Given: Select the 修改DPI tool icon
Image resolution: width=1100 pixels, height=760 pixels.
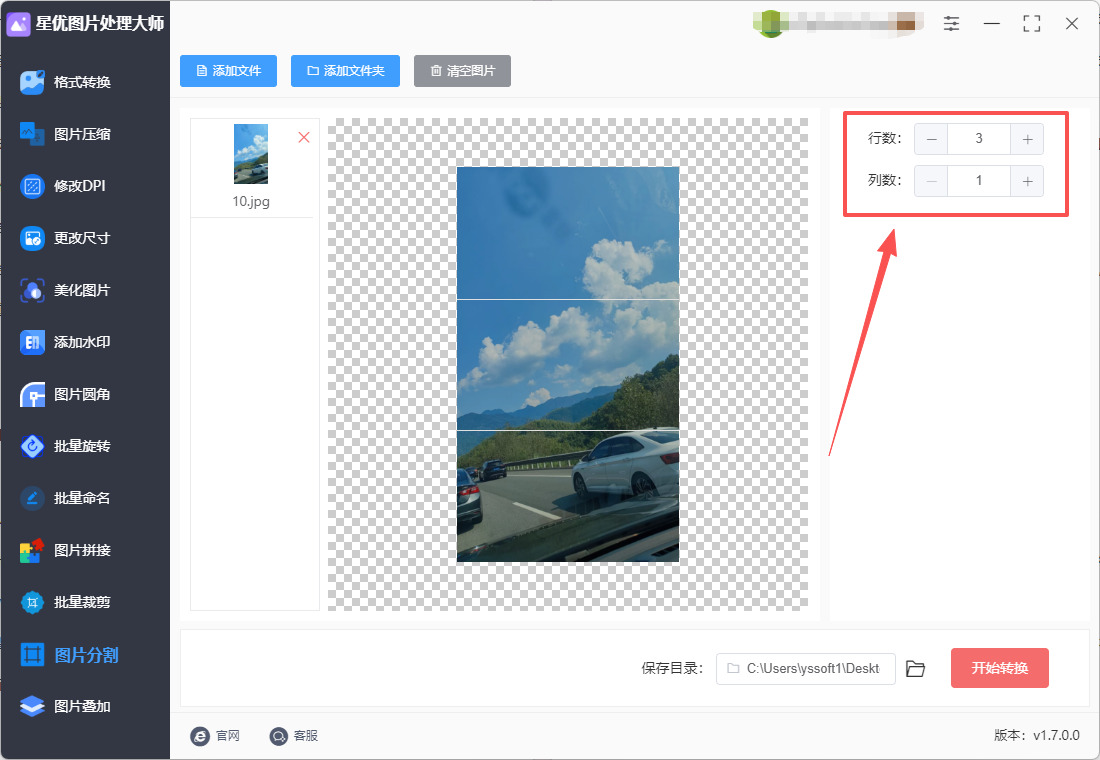Looking at the screenshot, I should pyautogui.click(x=32, y=186).
